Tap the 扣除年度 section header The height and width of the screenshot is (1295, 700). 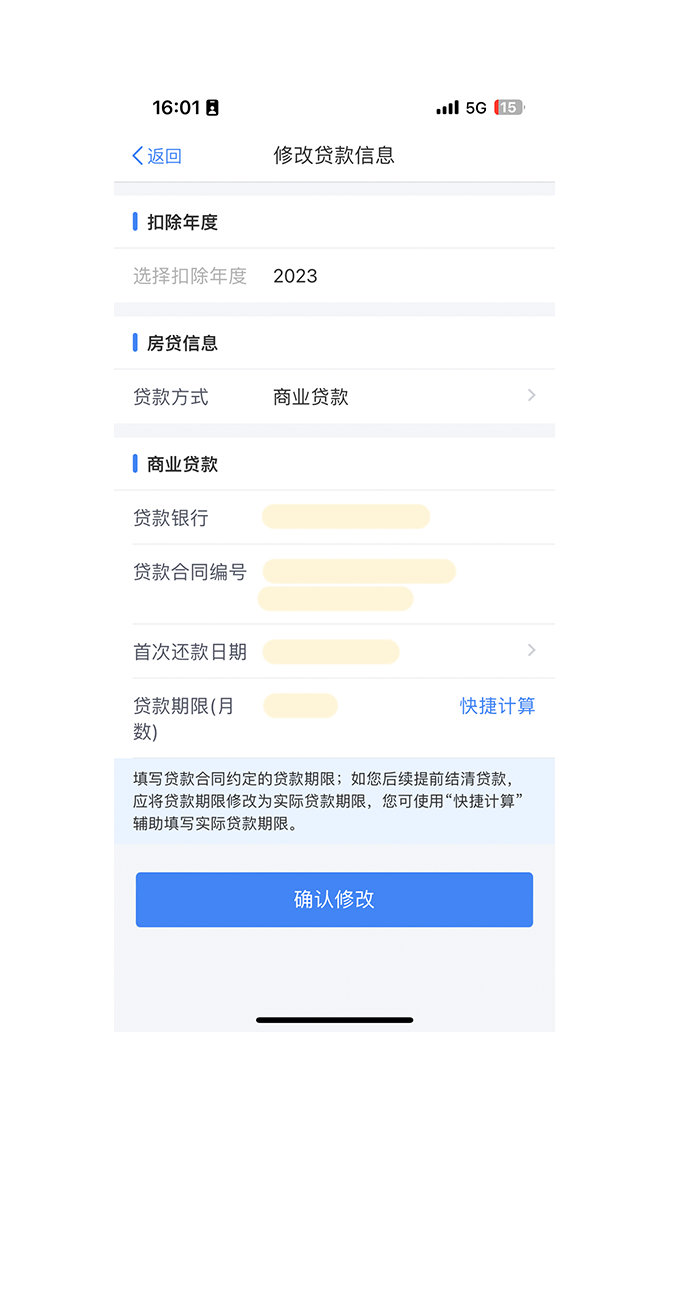[x=182, y=222]
